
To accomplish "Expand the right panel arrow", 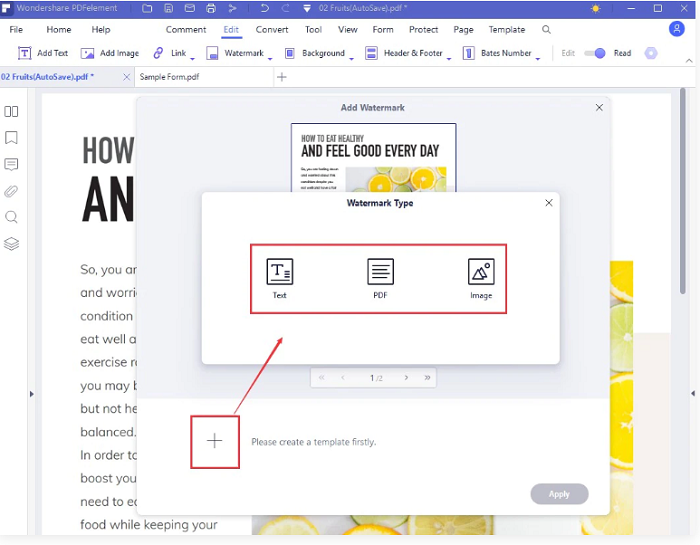I will (x=693, y=393).
